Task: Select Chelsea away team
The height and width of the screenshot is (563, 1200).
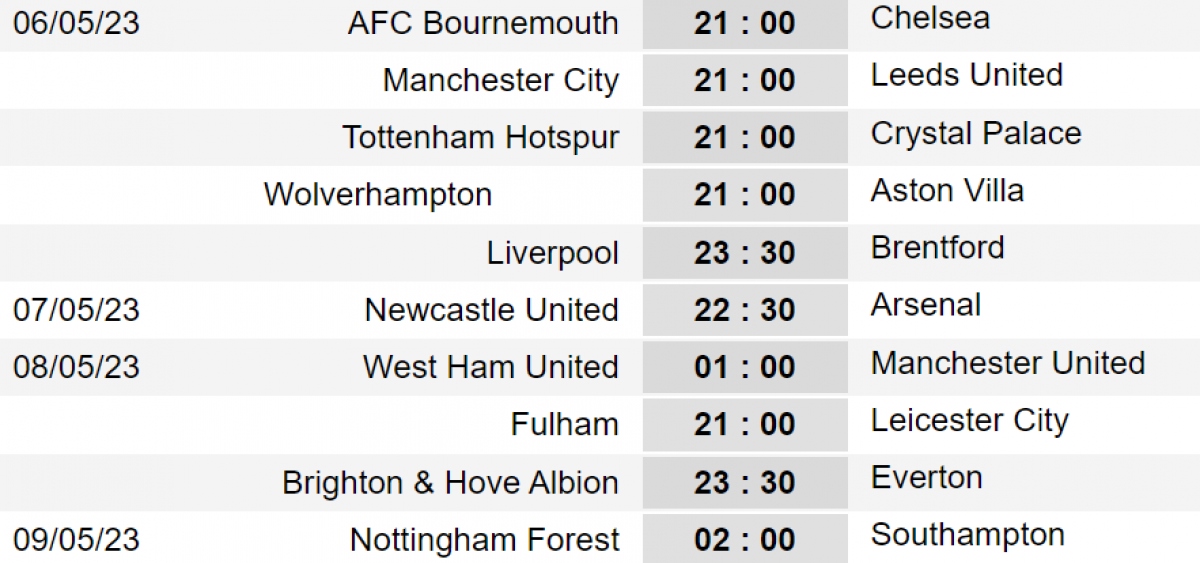Action: point(930,18)
